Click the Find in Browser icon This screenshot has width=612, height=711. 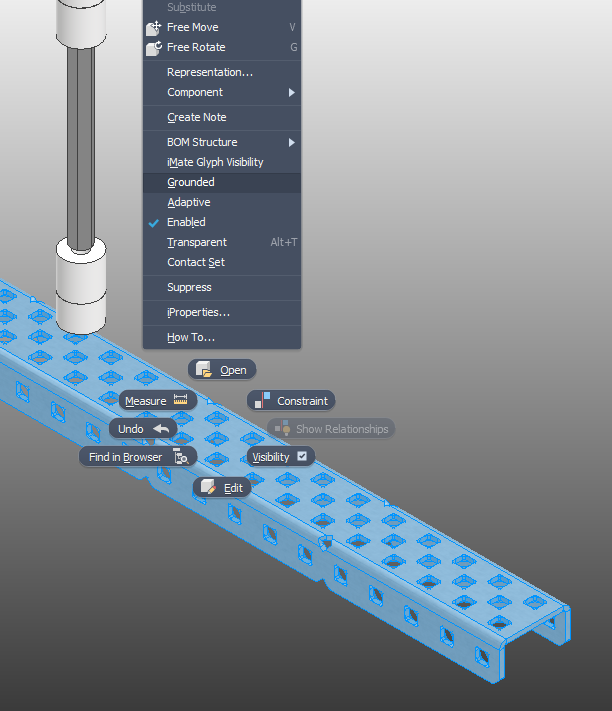click(x=181, y=456)
